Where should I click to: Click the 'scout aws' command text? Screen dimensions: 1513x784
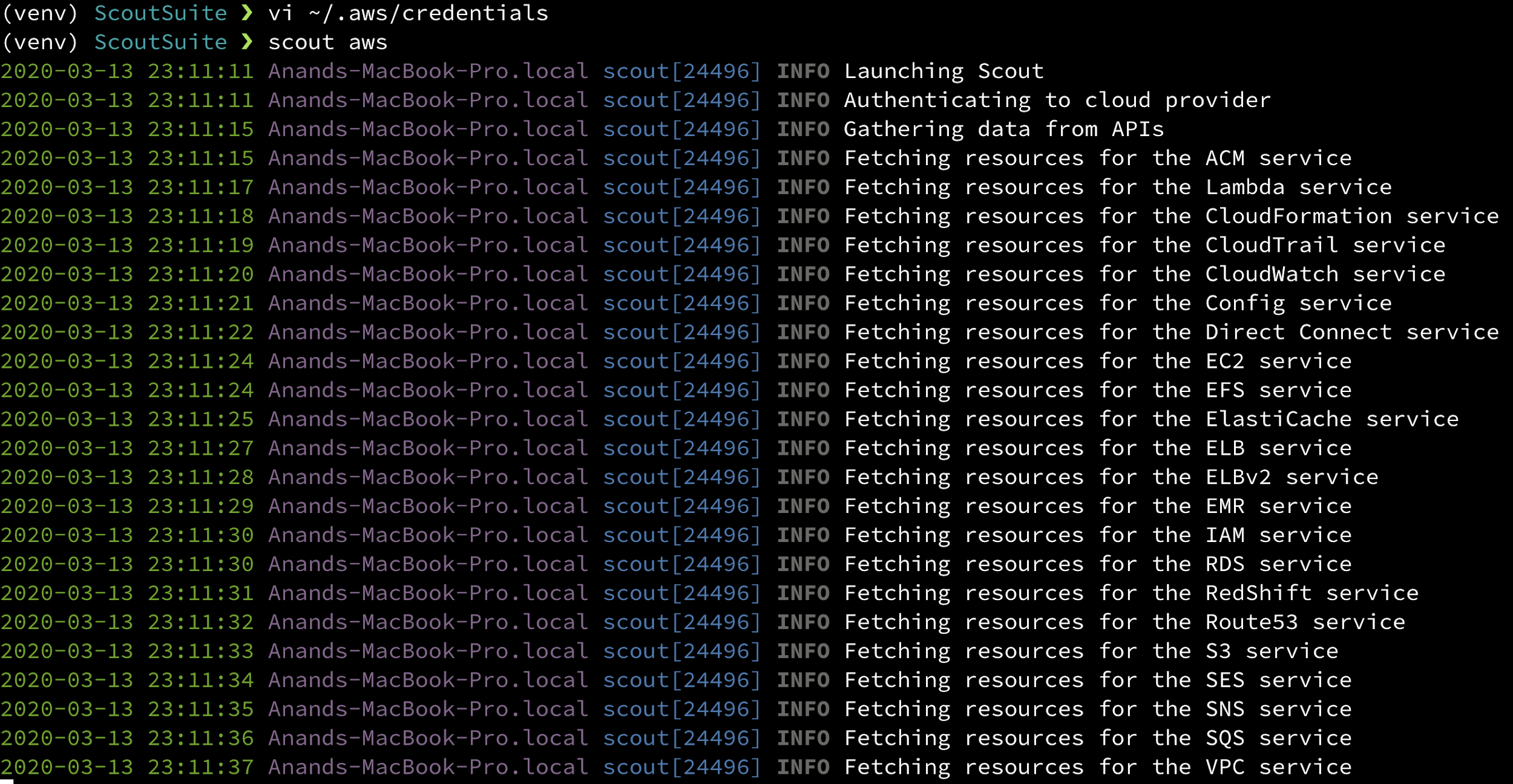(327, 42)
